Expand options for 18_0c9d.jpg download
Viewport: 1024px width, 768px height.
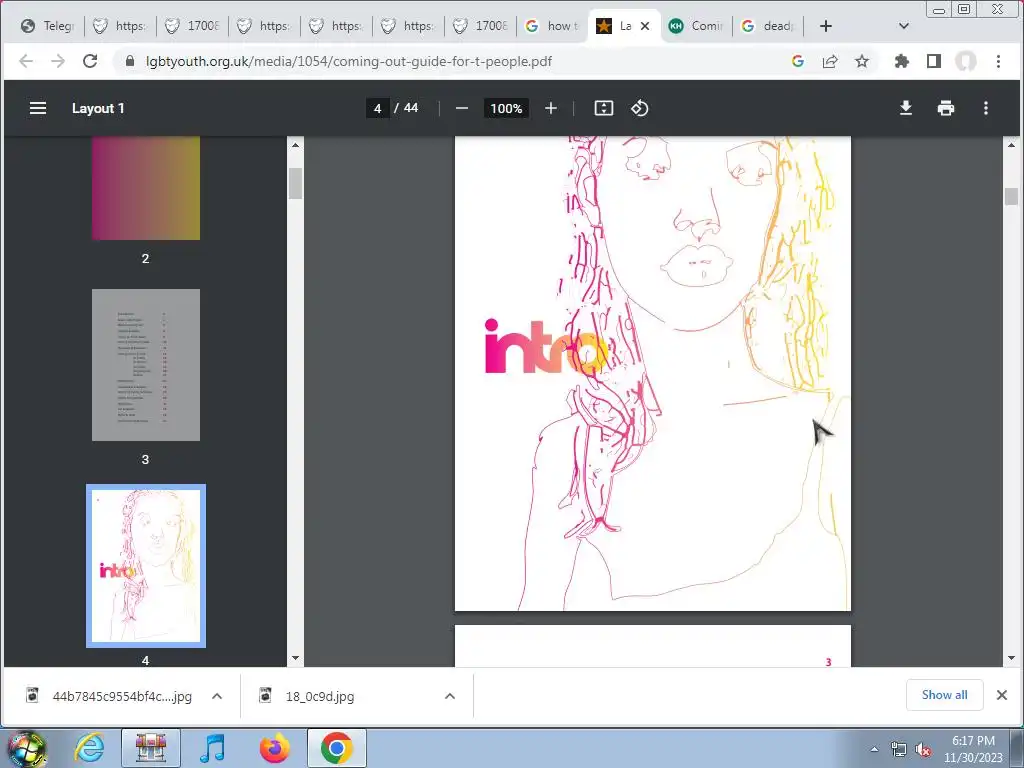[450, 696]
